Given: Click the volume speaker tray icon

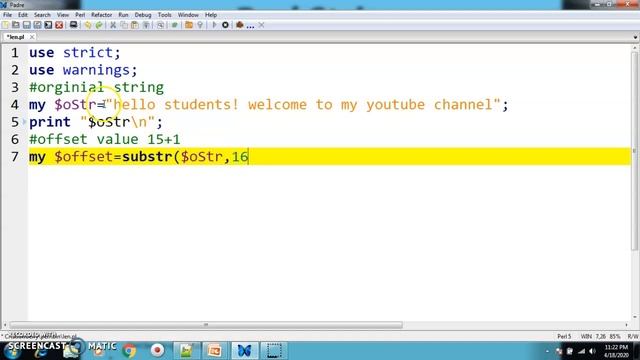Looking at the screenshot, I should (x=593, y=351).
